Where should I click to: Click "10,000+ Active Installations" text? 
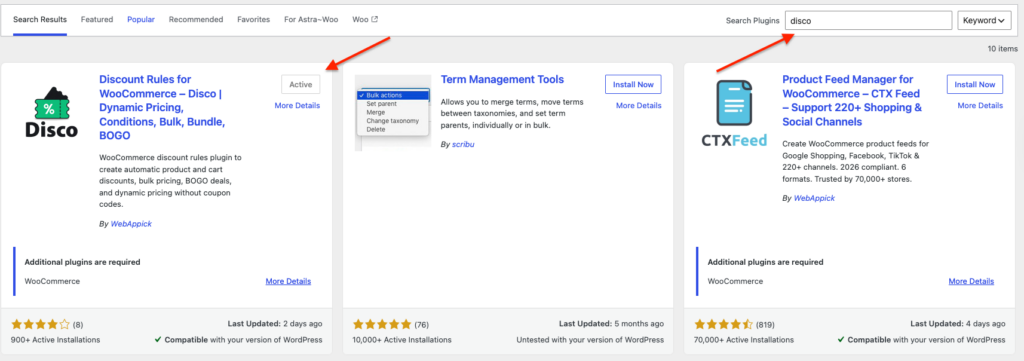pyautogui.click(x=402, y=339)
